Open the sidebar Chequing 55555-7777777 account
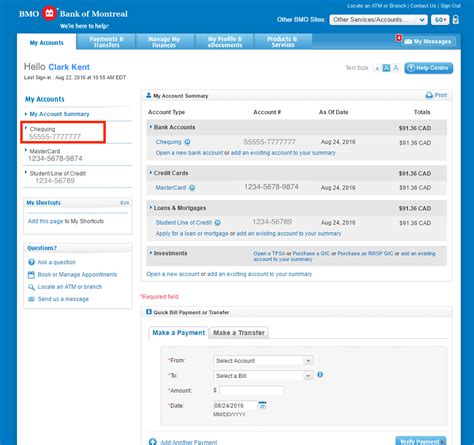The width and height of the screenshot is (474, 445). (x=63, y=132)
